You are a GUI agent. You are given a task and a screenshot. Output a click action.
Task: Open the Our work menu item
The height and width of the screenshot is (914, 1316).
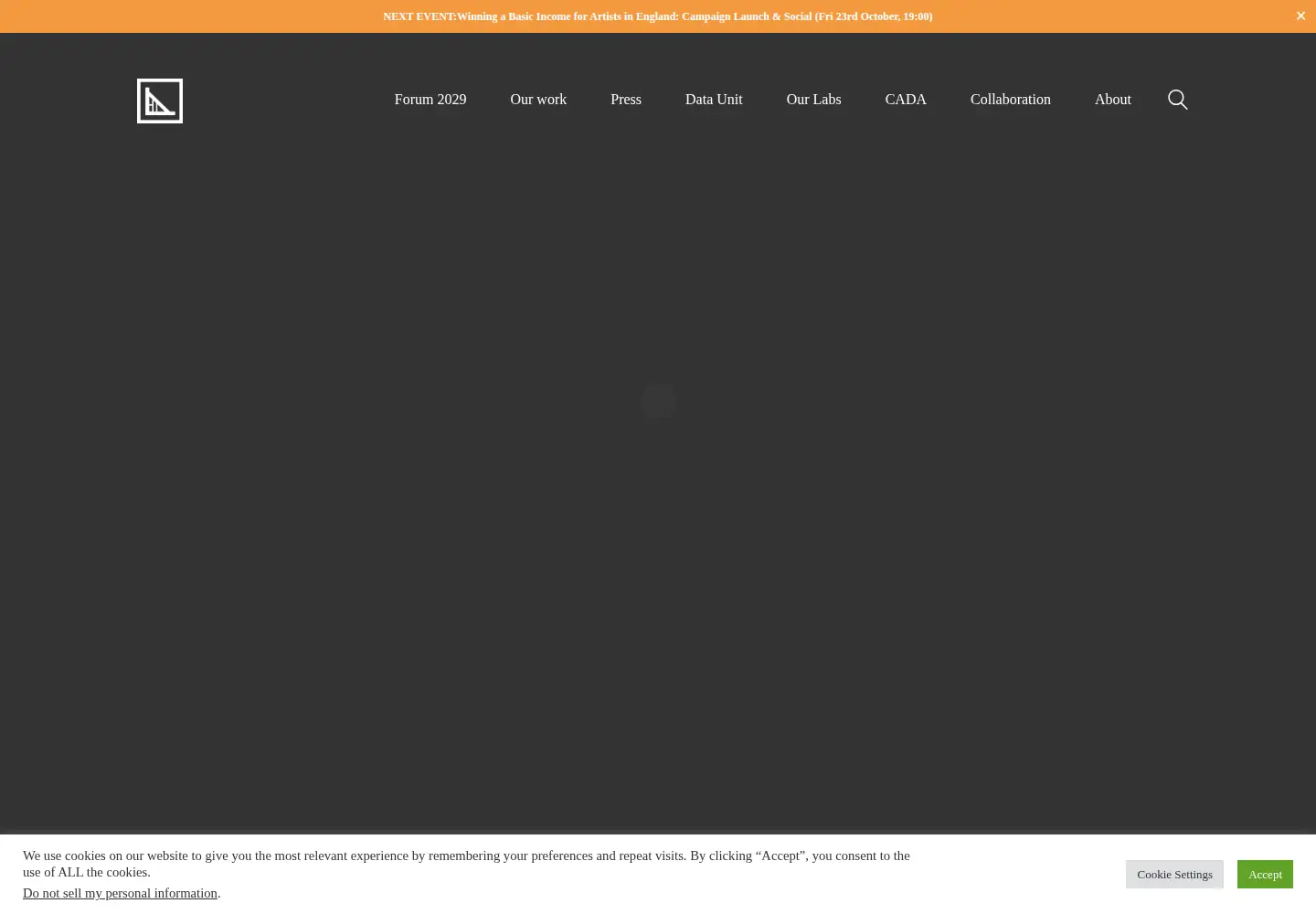538,100
